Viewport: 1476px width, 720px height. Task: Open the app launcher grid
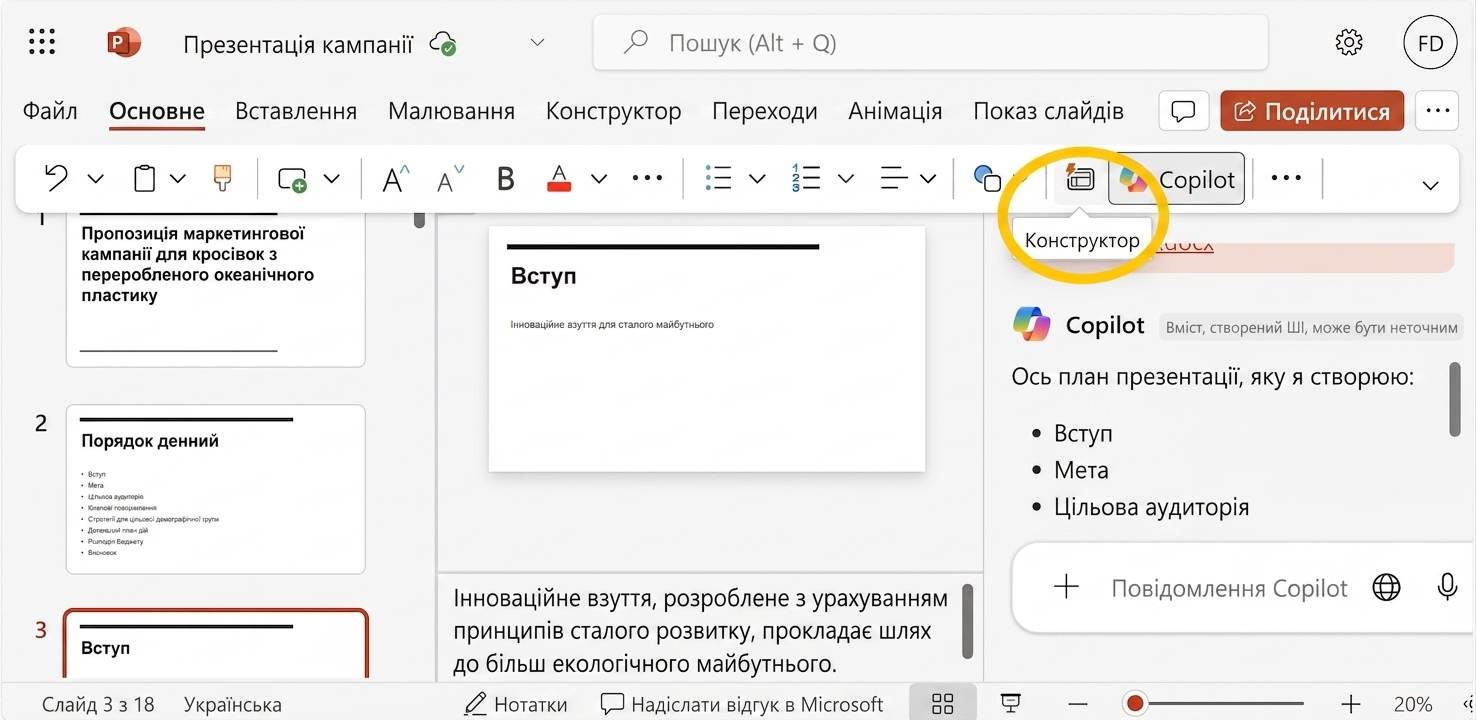(42, 42)
